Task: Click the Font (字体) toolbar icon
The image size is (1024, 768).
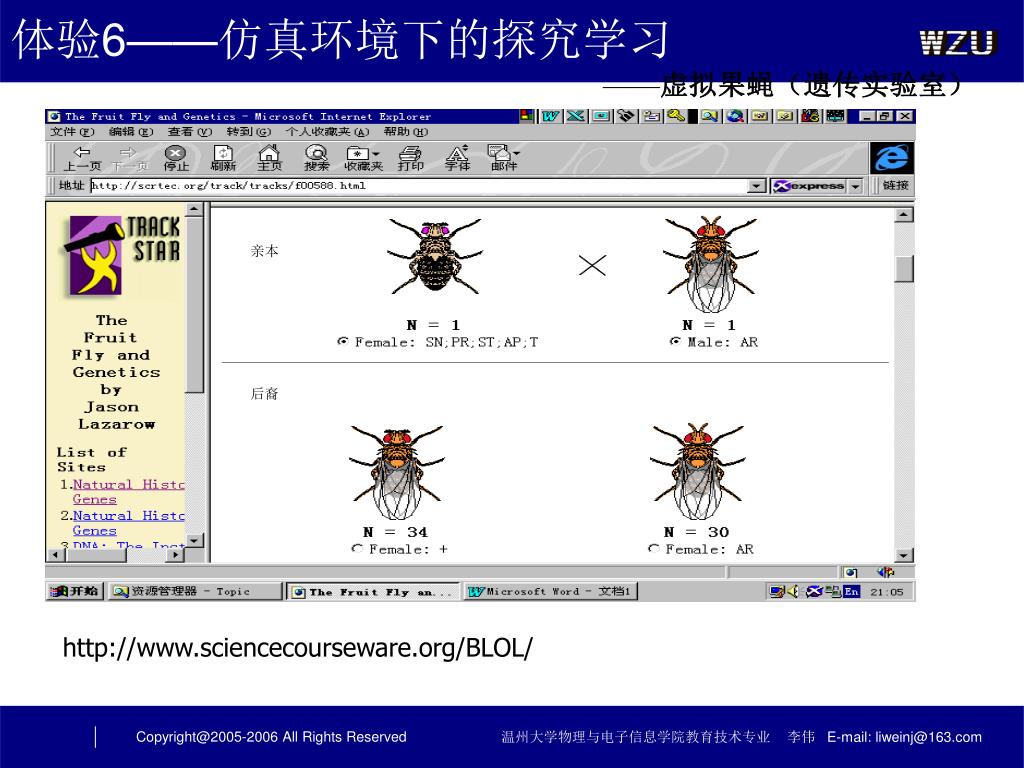Action: (x=457, y=159)
